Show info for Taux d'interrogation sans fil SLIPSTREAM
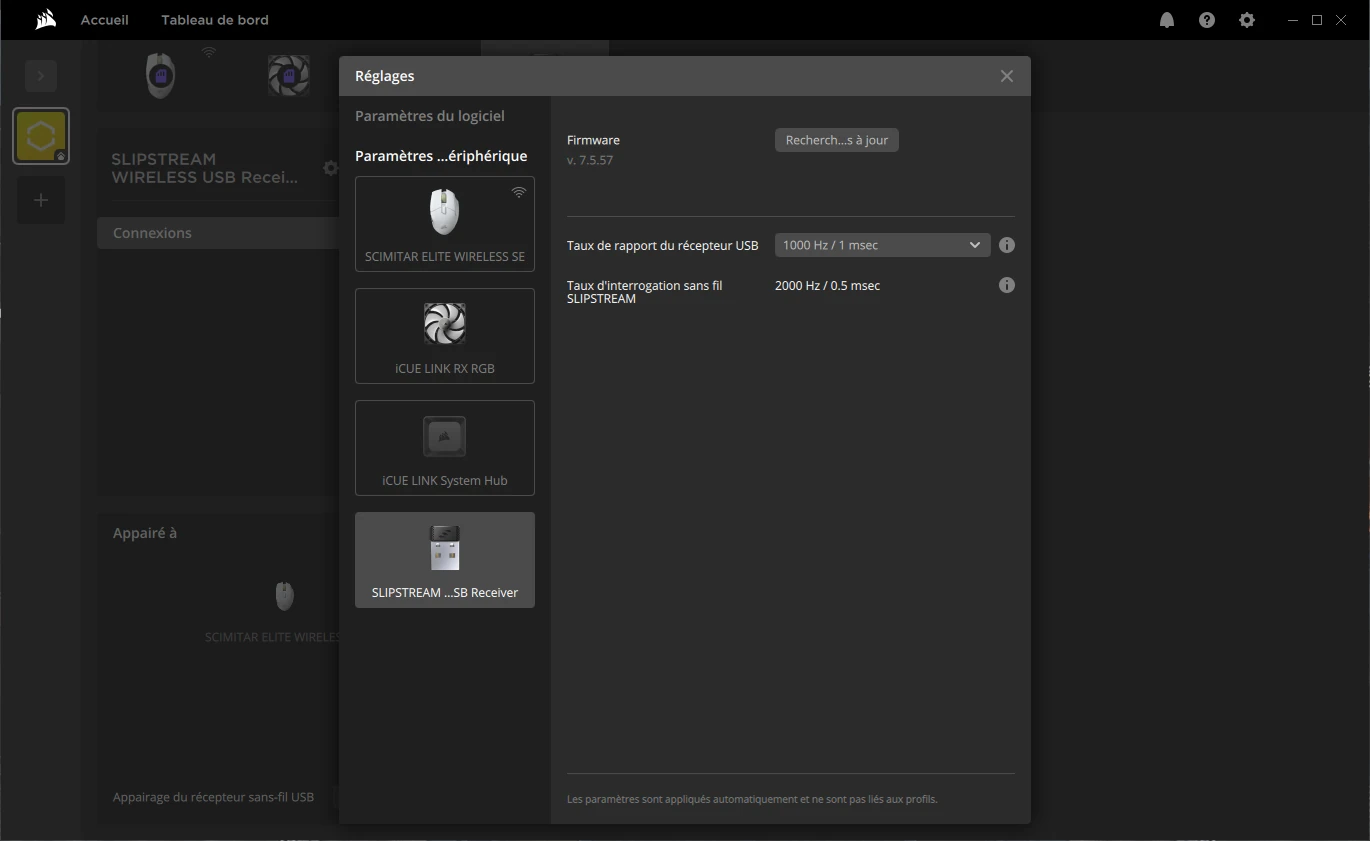Image resolution: width=1370 pixels, height=841 pixels. (x=1007, y=285)
